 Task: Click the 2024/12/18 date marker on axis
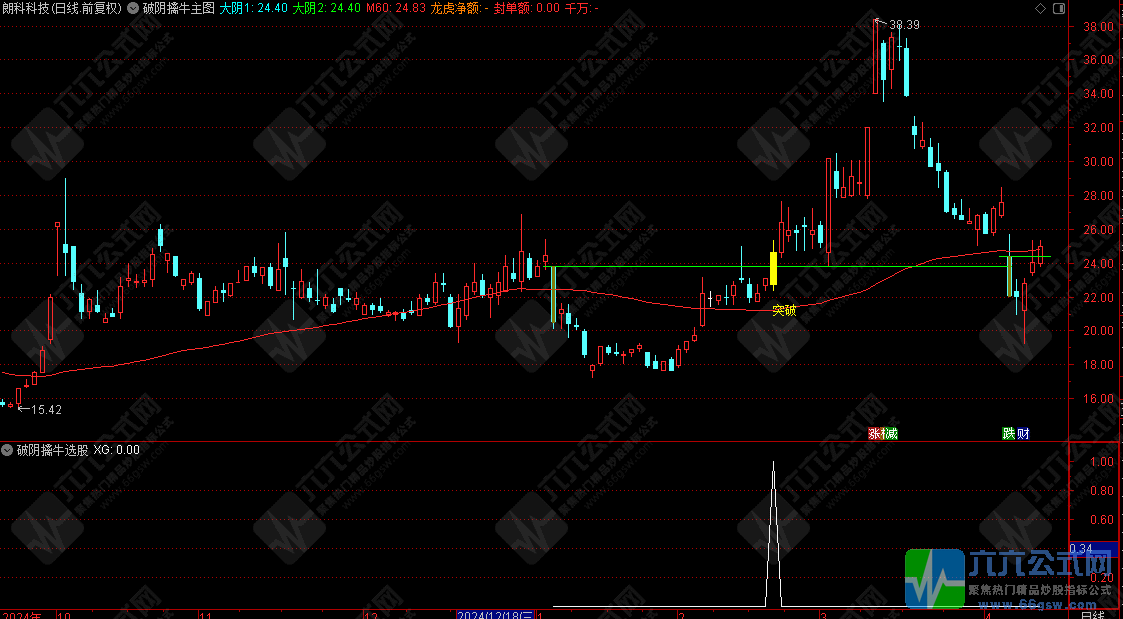[x=494, y=613]
